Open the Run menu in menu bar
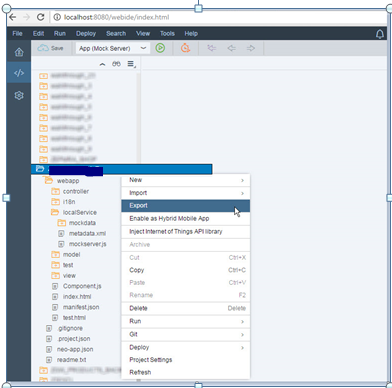This screenshot has height=388, width=392. pyautogui.click(x=60, y=33)
